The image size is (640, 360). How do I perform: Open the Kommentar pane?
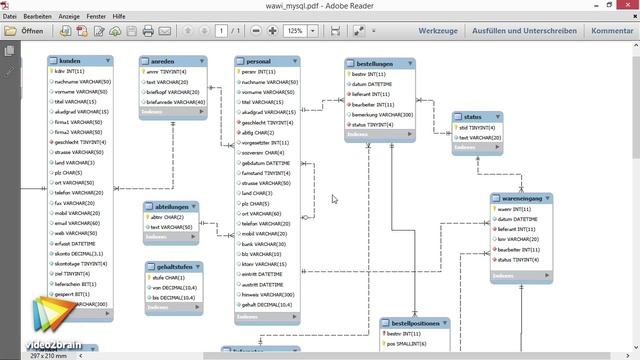pos(612,31)
